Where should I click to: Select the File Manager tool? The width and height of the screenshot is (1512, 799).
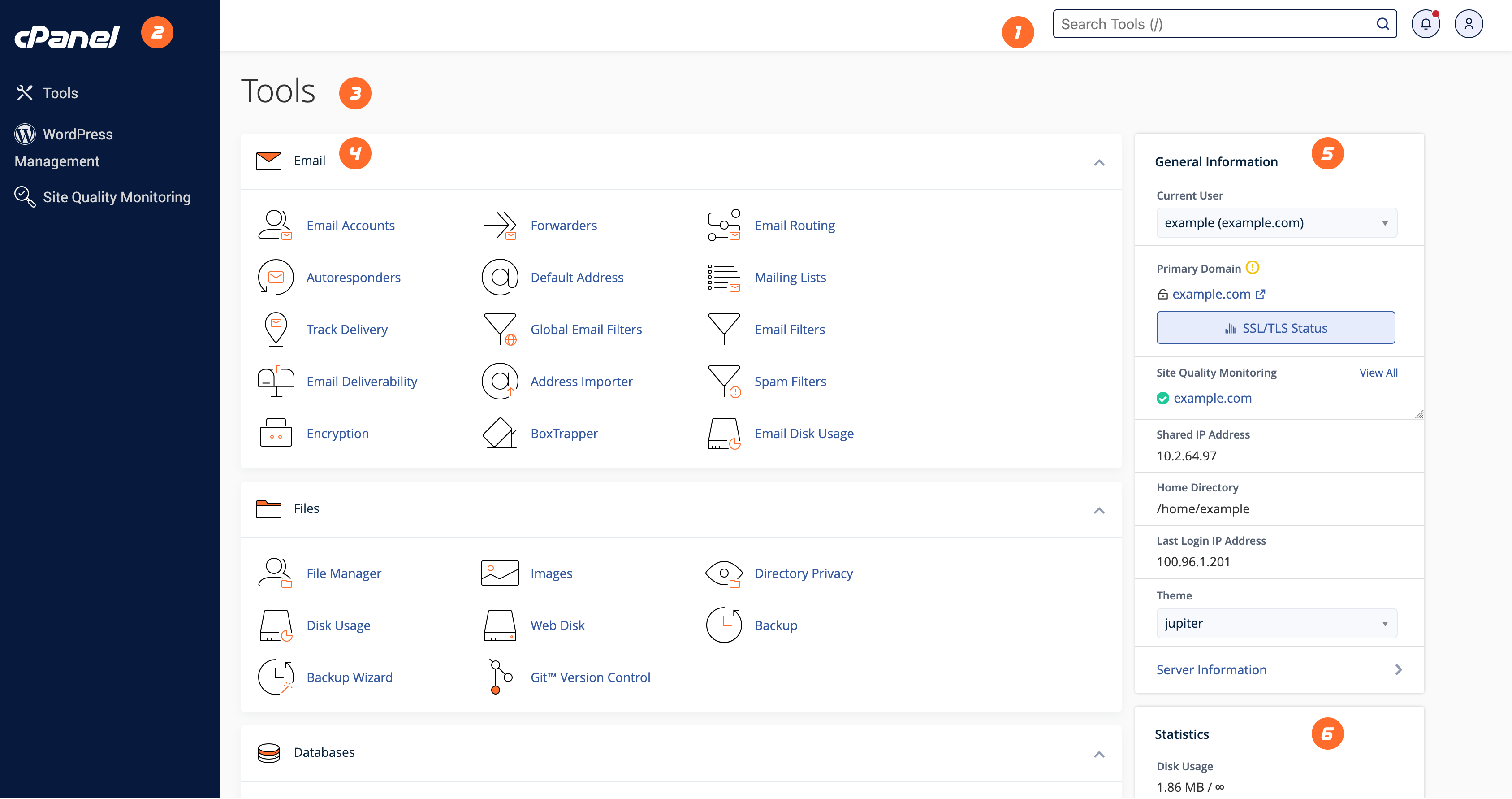click(343, 573)
